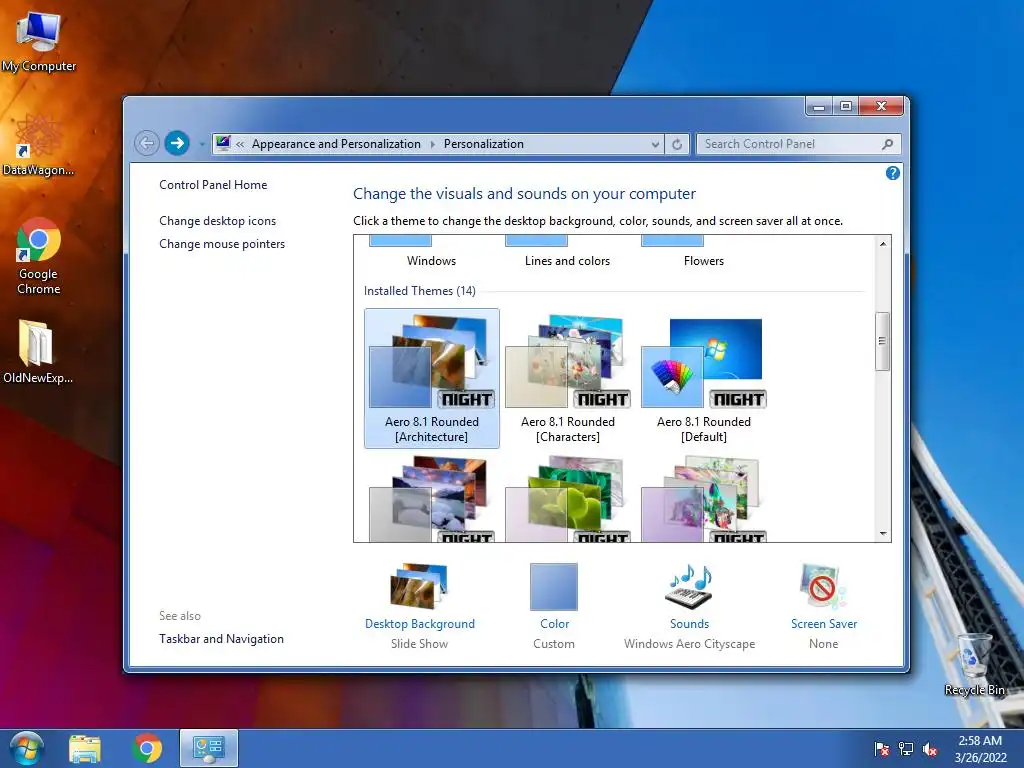Go forward using the Forward arrow
The width and height of the screenshot is (1024, 768).
pyautogui.click(x=176, y=143)
